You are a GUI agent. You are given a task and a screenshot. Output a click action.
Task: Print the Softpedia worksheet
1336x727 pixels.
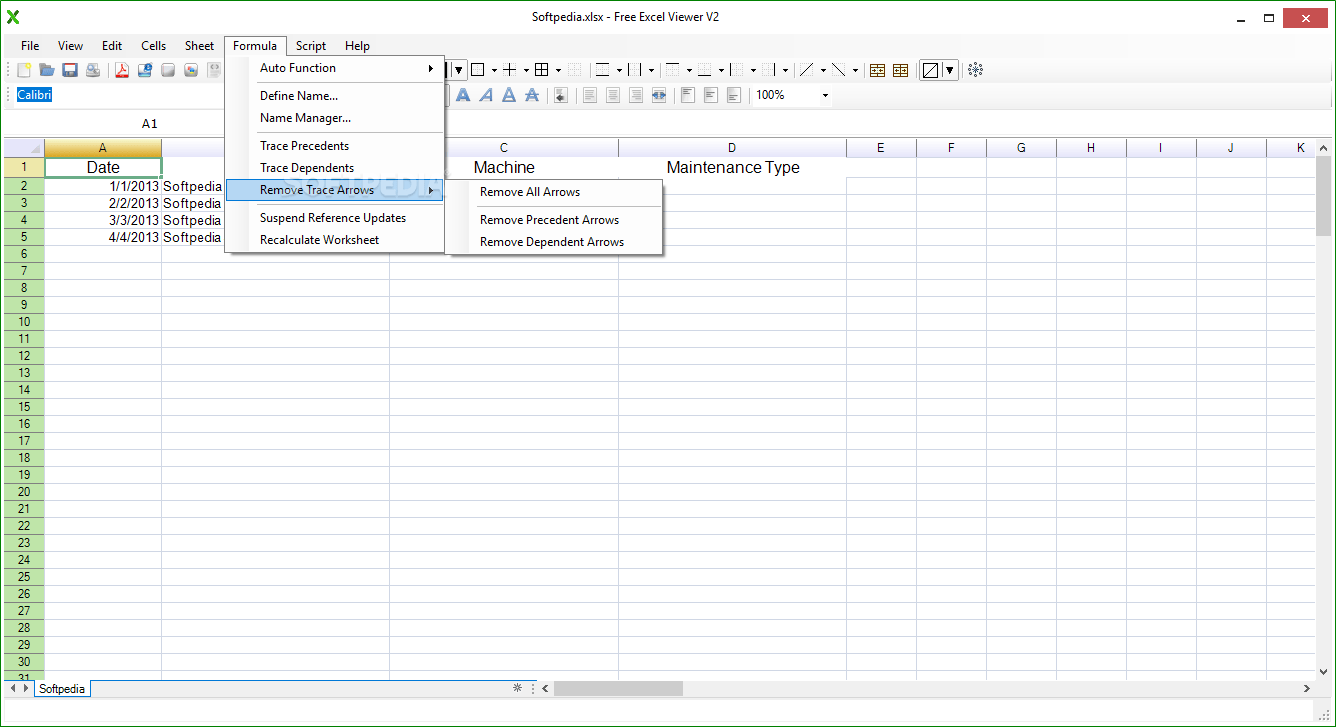(x=94, y=69)
